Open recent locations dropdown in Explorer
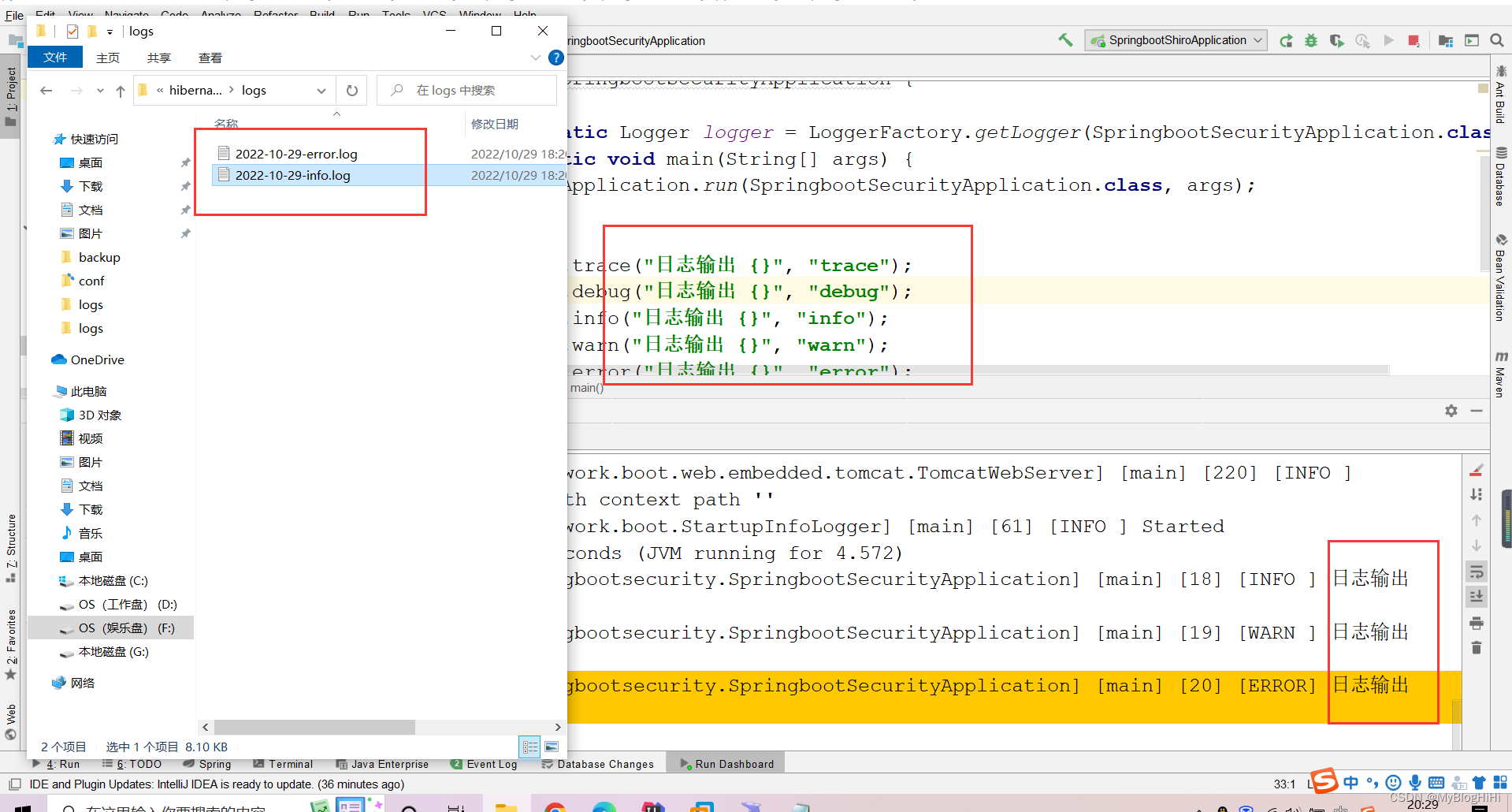This screenshot has width=1512, height=812. tap(100, 91)
